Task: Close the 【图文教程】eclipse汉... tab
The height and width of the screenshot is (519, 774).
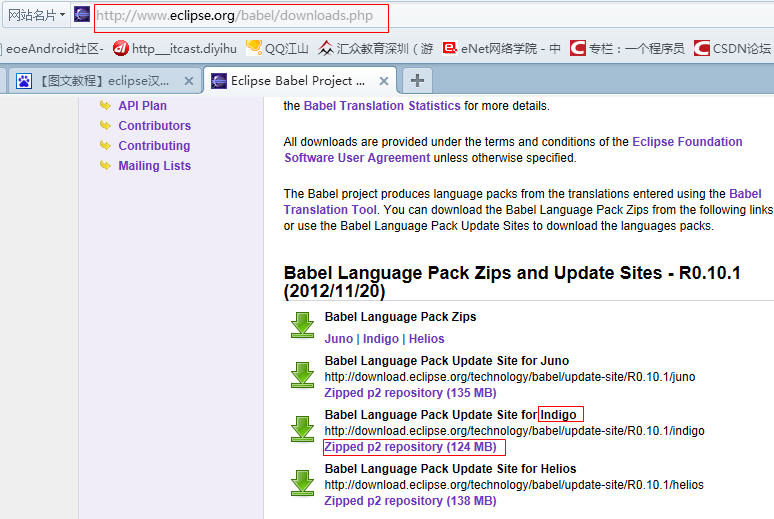Action: 189,81
